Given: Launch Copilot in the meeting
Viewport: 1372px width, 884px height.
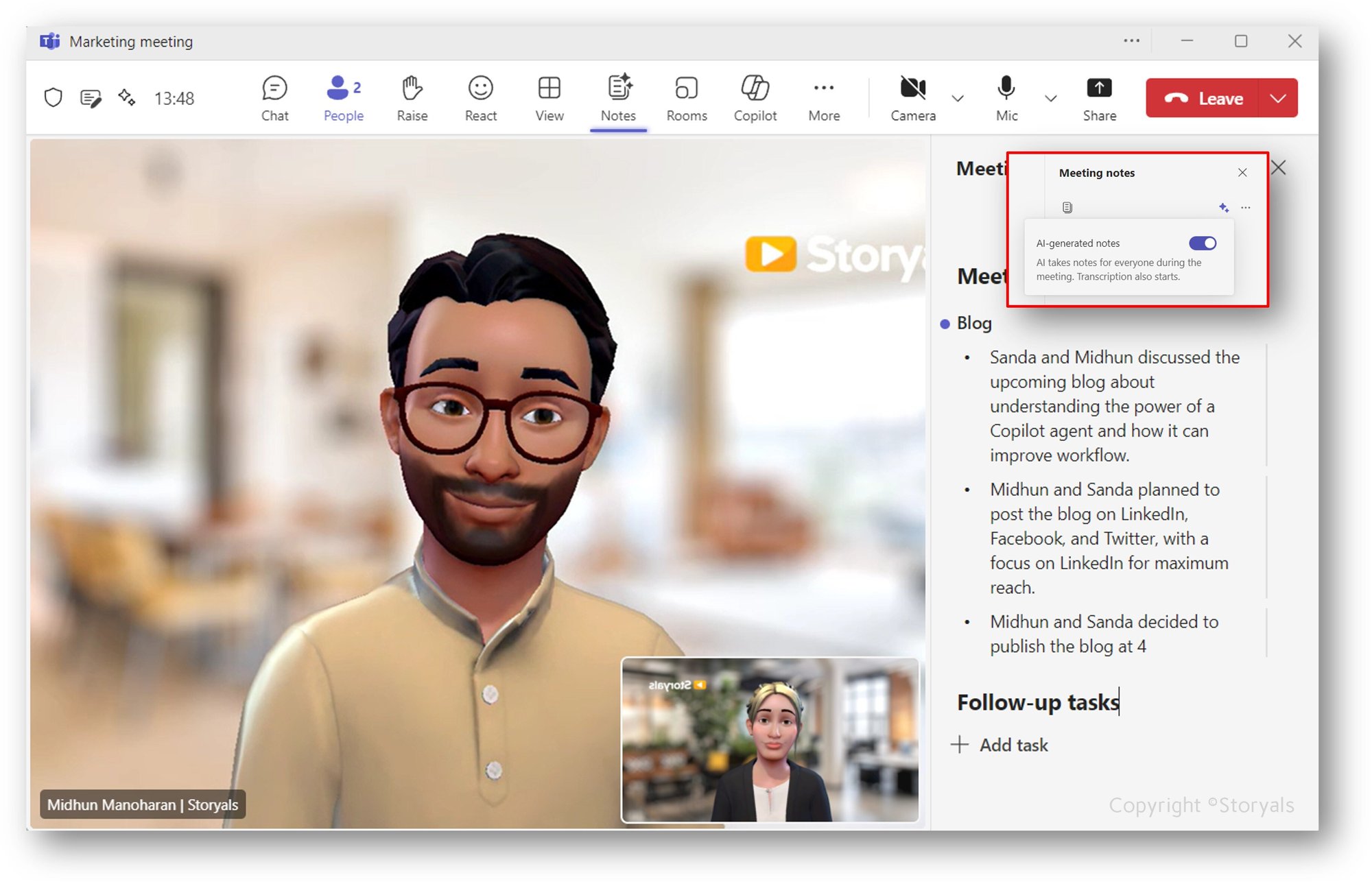Looking at the screenshot, I should [754, 98].
